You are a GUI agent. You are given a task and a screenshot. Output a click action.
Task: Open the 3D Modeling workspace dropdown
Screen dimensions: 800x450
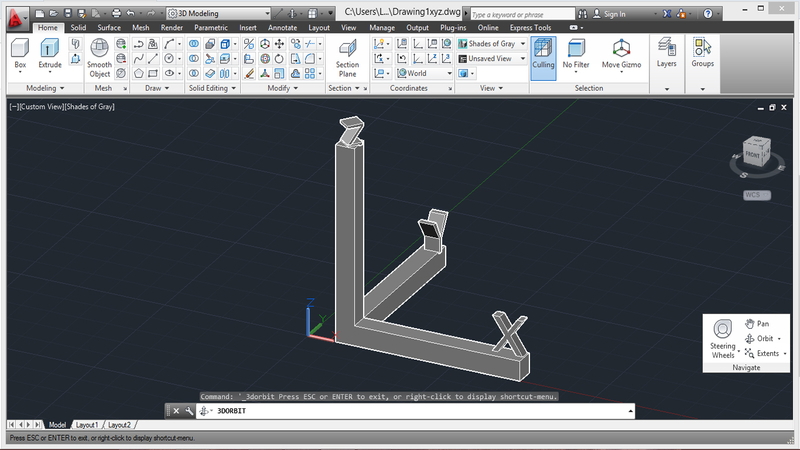click(219, 13)
